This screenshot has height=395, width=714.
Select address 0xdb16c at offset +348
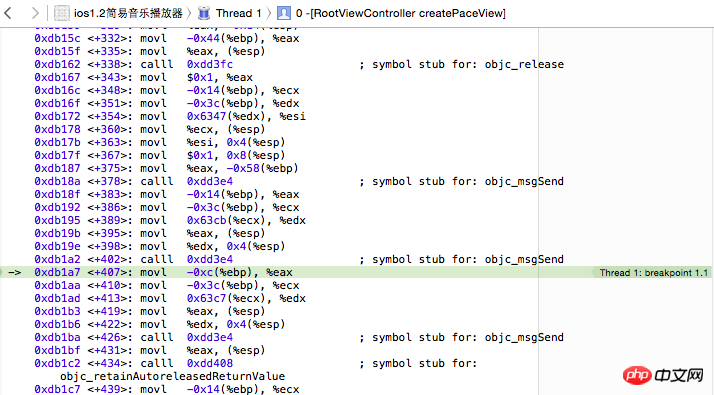(x=57, y=90)
